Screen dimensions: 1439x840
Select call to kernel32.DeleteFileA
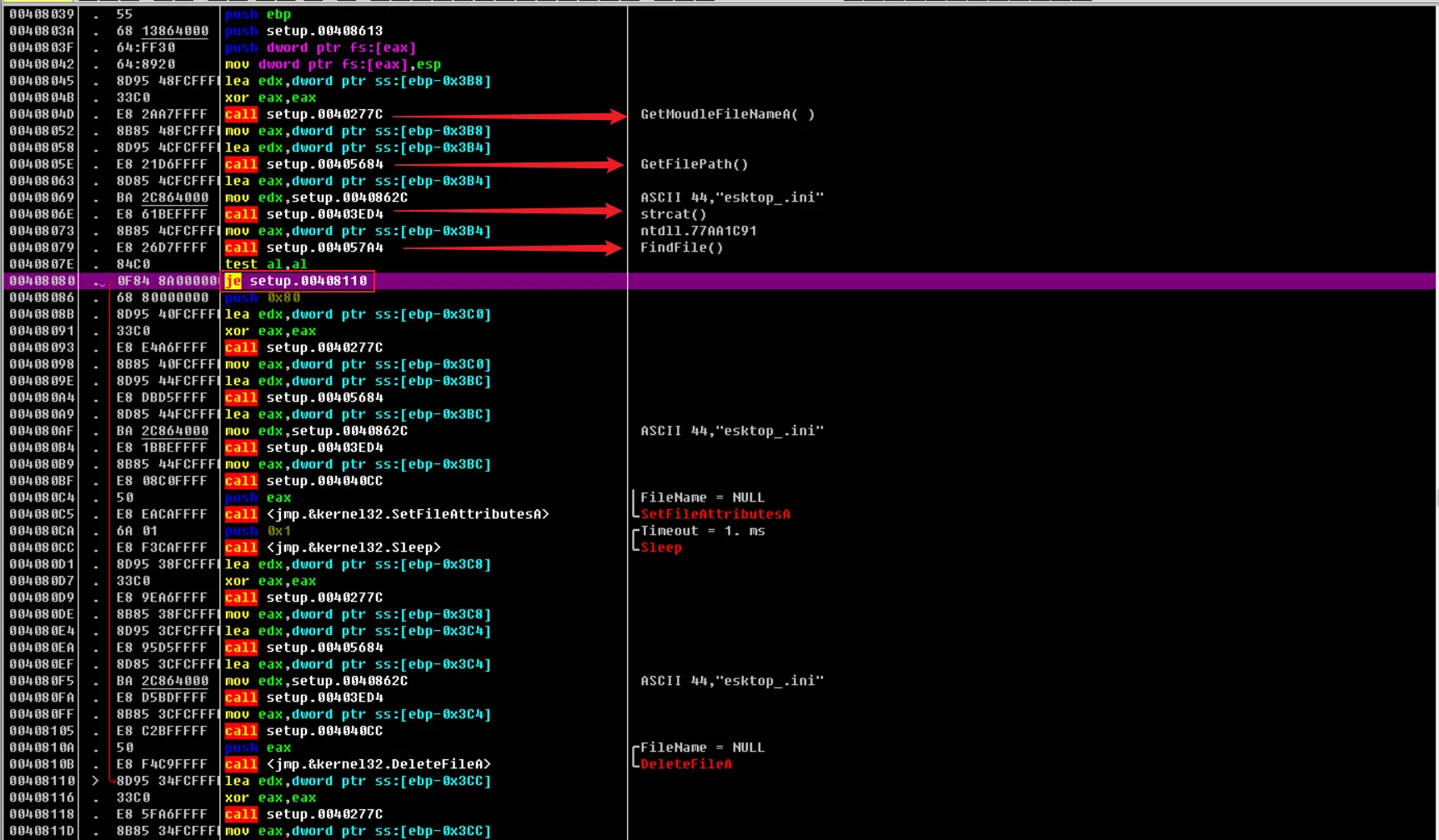(x=358, y=764)
